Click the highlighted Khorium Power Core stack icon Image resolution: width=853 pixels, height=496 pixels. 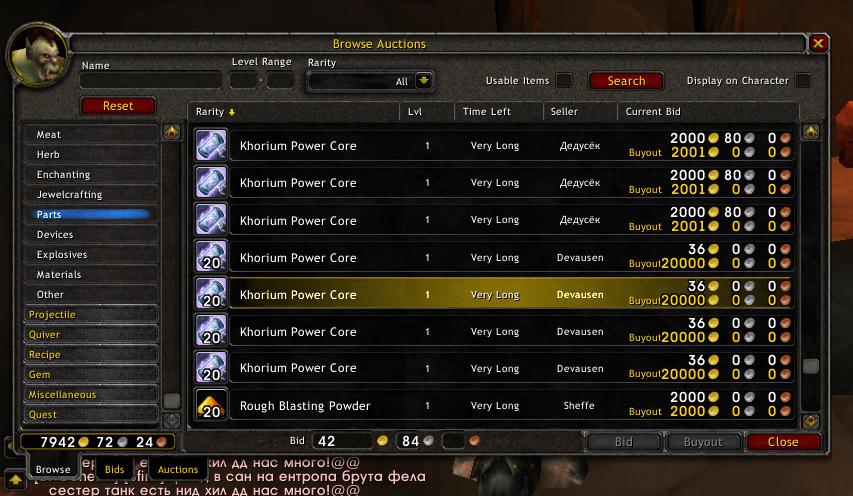[x=211, y=294]
